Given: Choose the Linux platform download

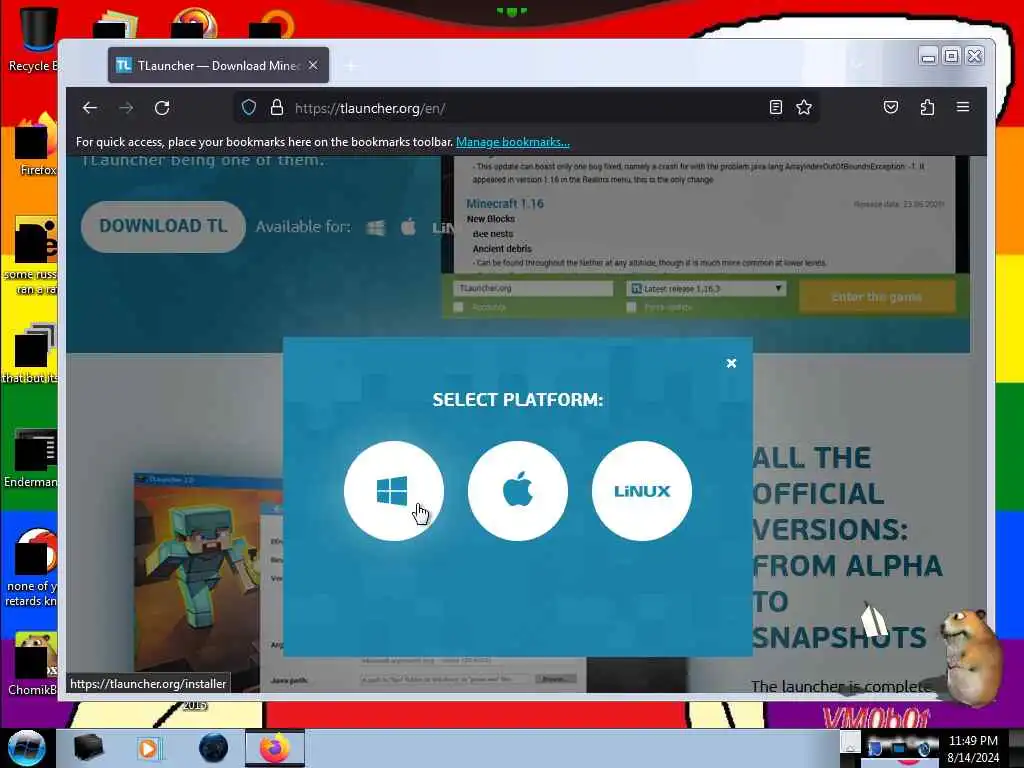Looking at the screenshot, I should 641,490.
